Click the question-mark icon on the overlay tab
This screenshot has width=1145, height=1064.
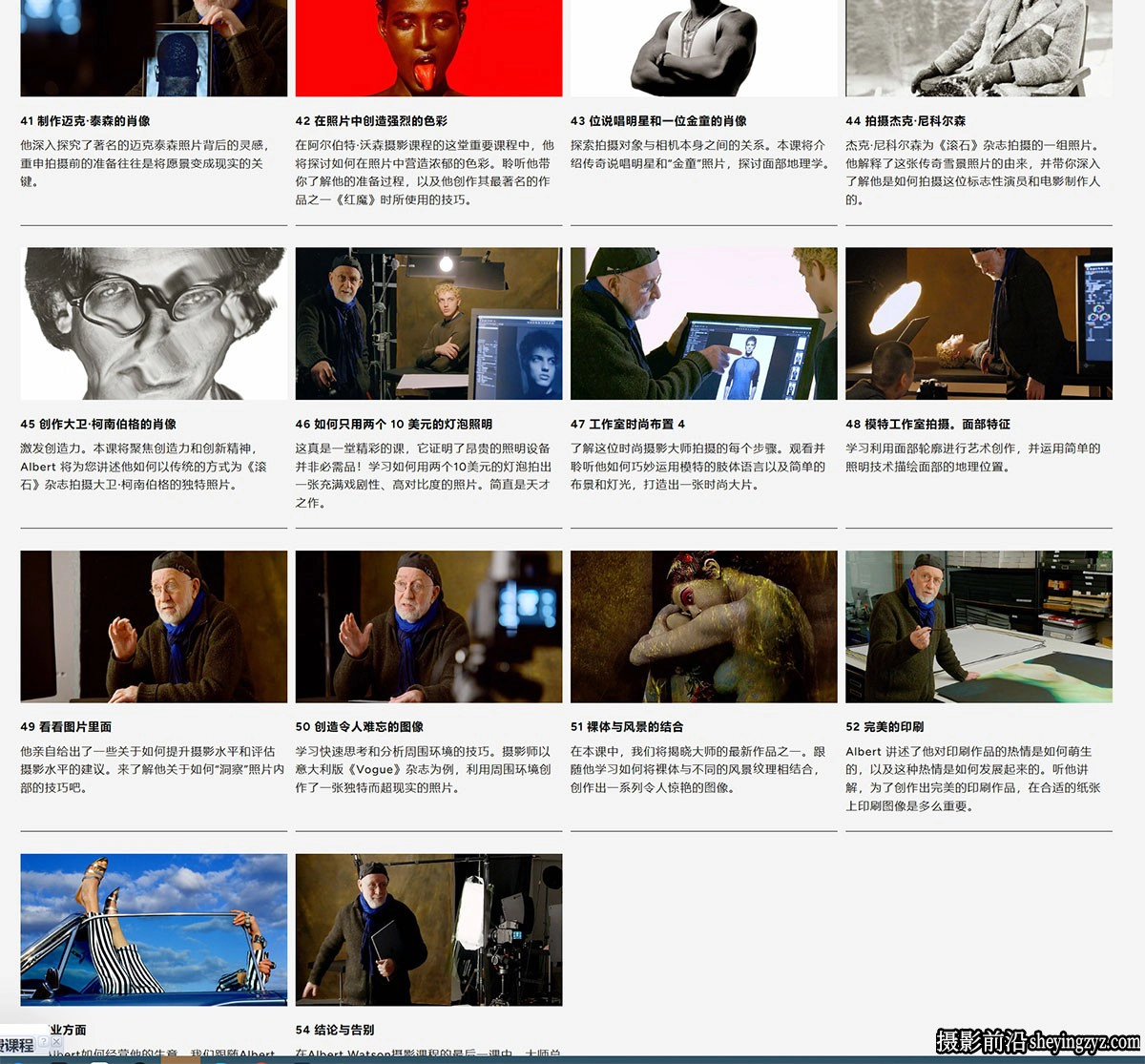(43, 1042)
